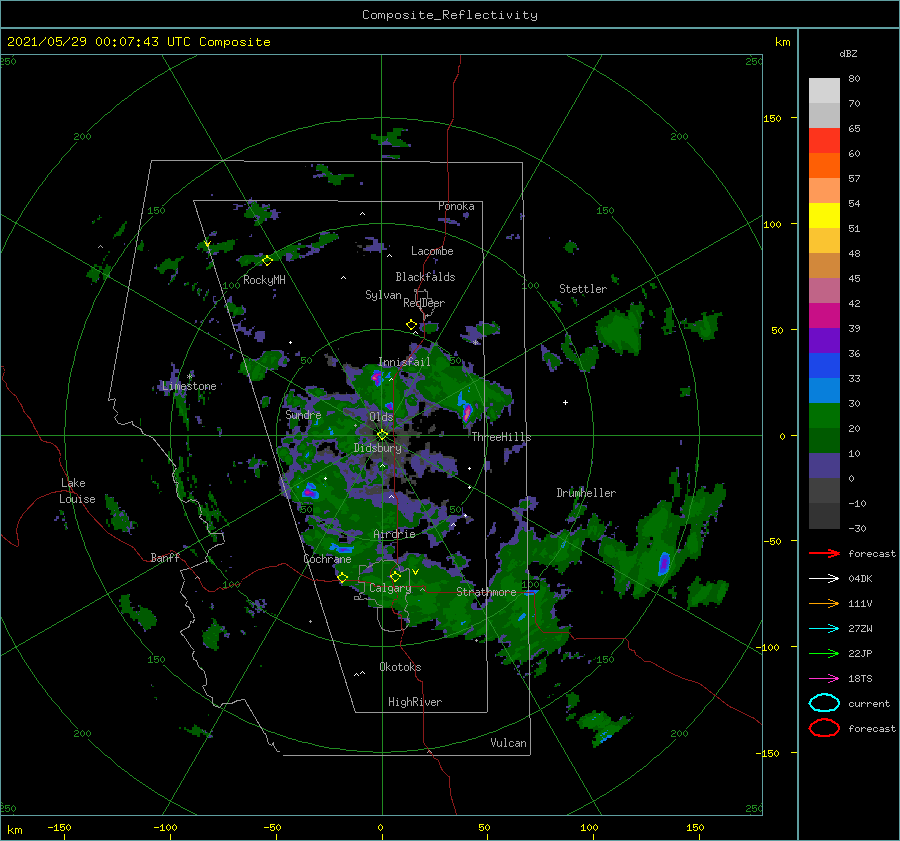Select the 80 dBZ white color swatch

(x=824, y=90)
